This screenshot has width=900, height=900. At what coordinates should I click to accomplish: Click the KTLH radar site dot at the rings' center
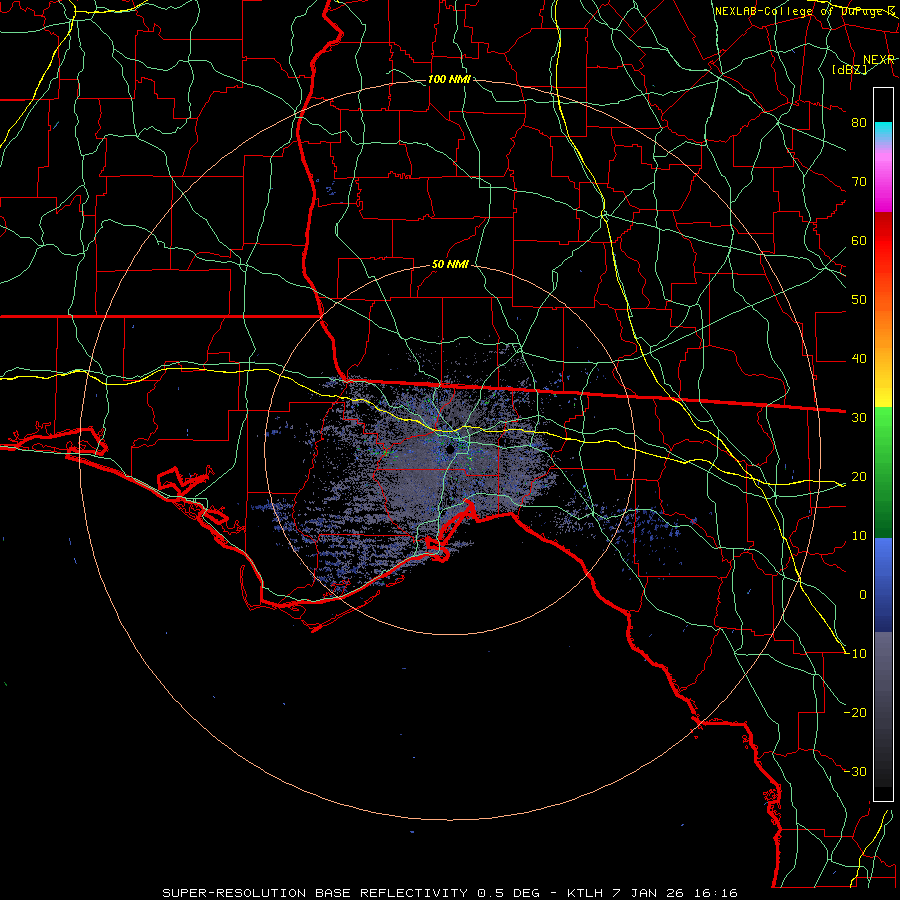[x=450, y=449]
